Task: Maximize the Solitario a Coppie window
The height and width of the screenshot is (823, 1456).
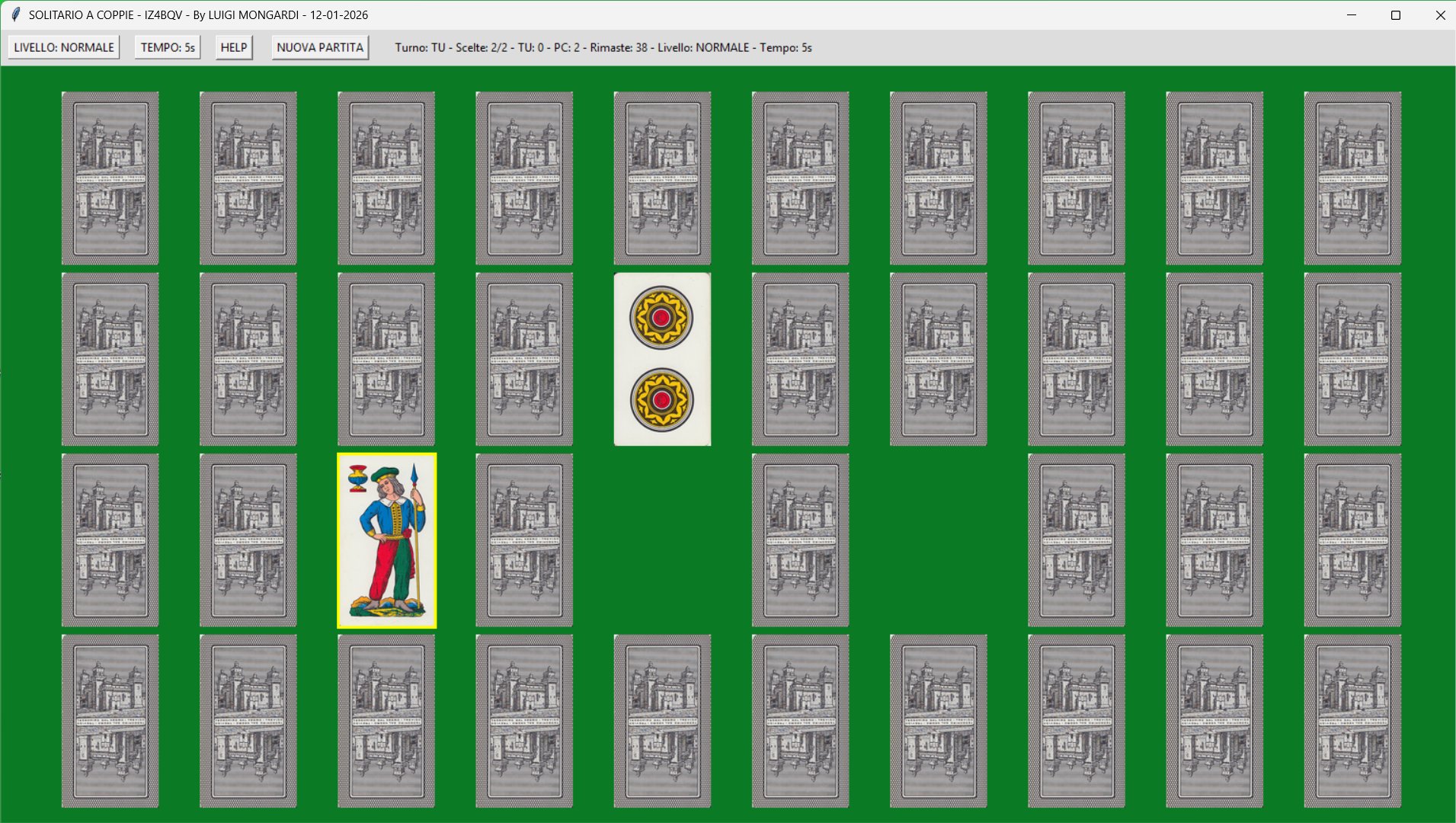Action: pyautogui.click(x=1396, y=15)
